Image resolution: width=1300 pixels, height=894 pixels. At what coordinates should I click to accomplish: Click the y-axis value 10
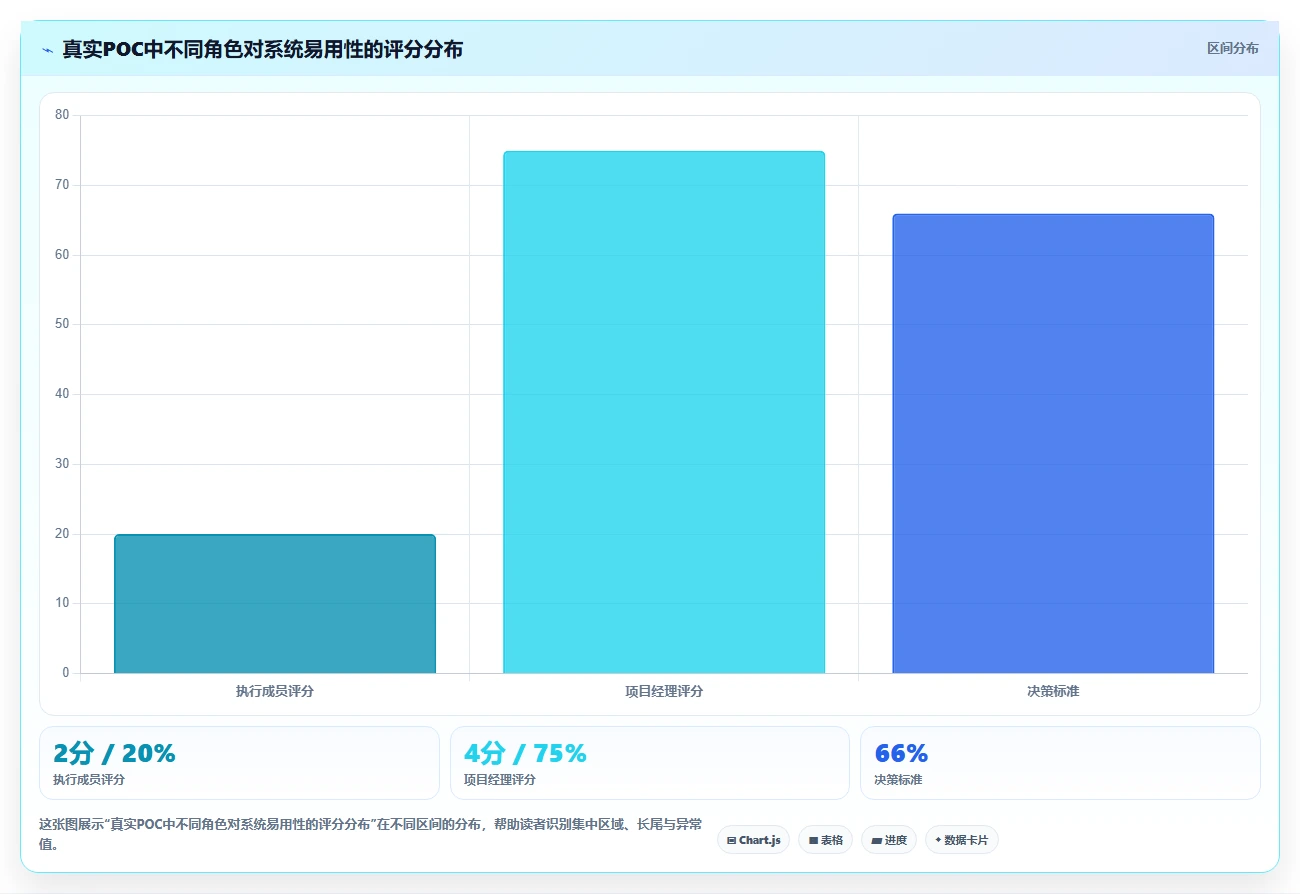62,603
